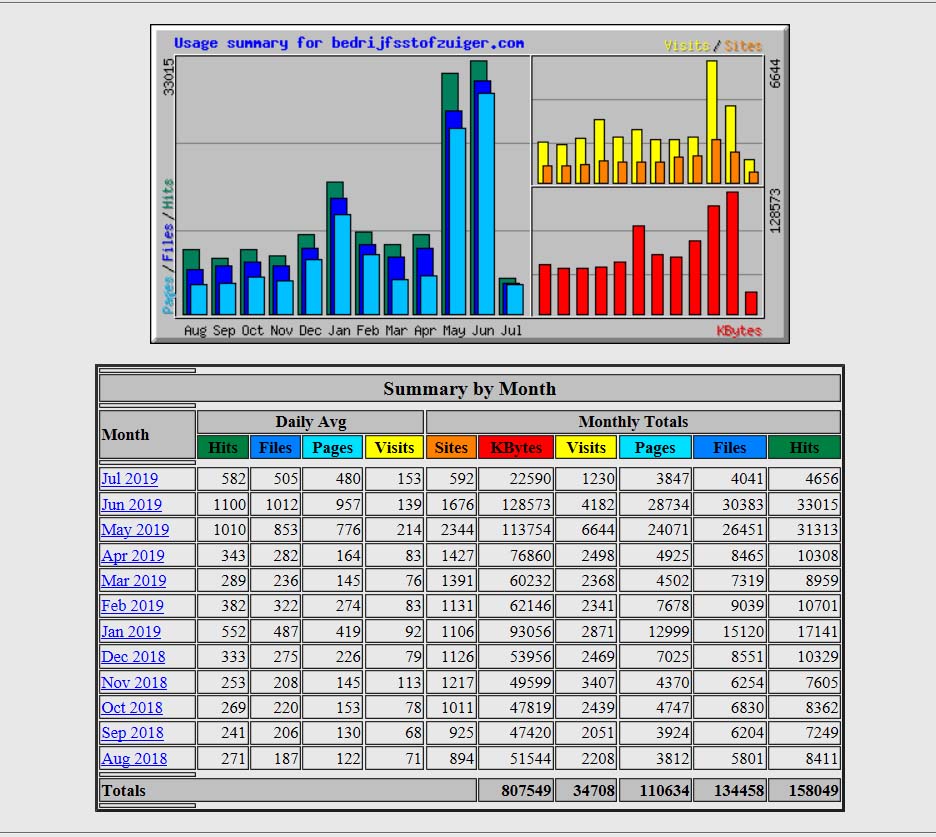The width and height of the screenshot is (936, 837).
Task: Click the hits value 8411 in the Aug 2018 row
Action: (x=821, y=758)
